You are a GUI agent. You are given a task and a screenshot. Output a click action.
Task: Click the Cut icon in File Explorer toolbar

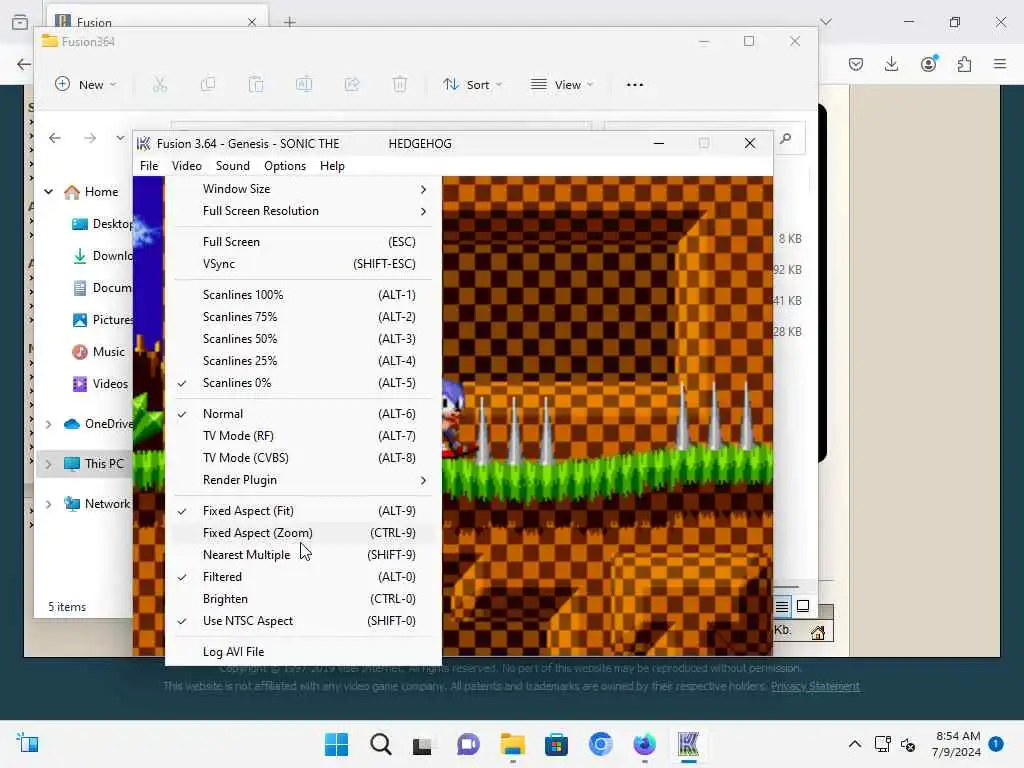160,84
